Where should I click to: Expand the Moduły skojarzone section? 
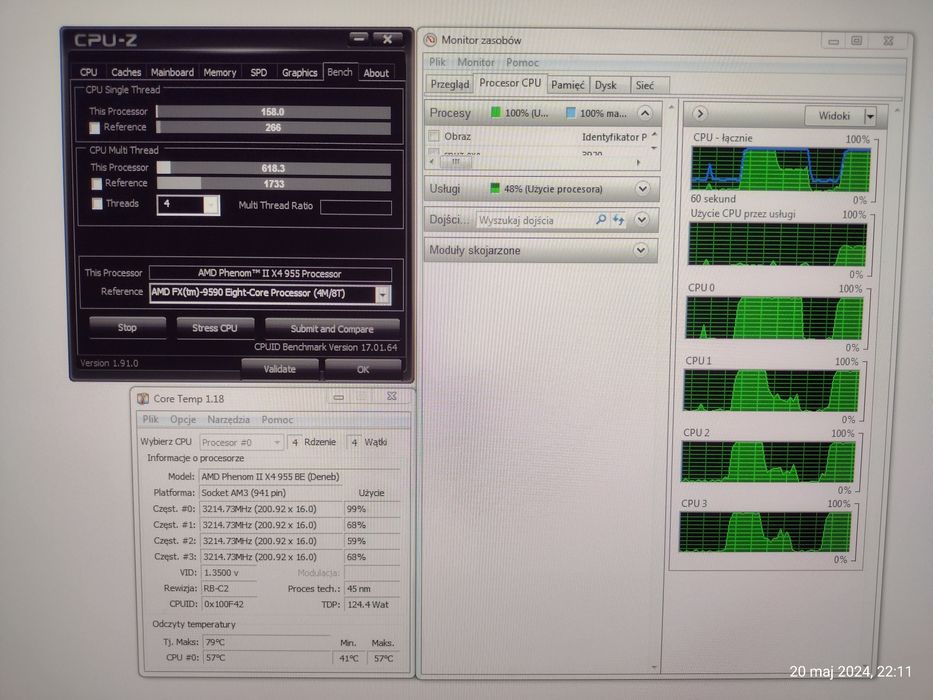click(641, 250)
